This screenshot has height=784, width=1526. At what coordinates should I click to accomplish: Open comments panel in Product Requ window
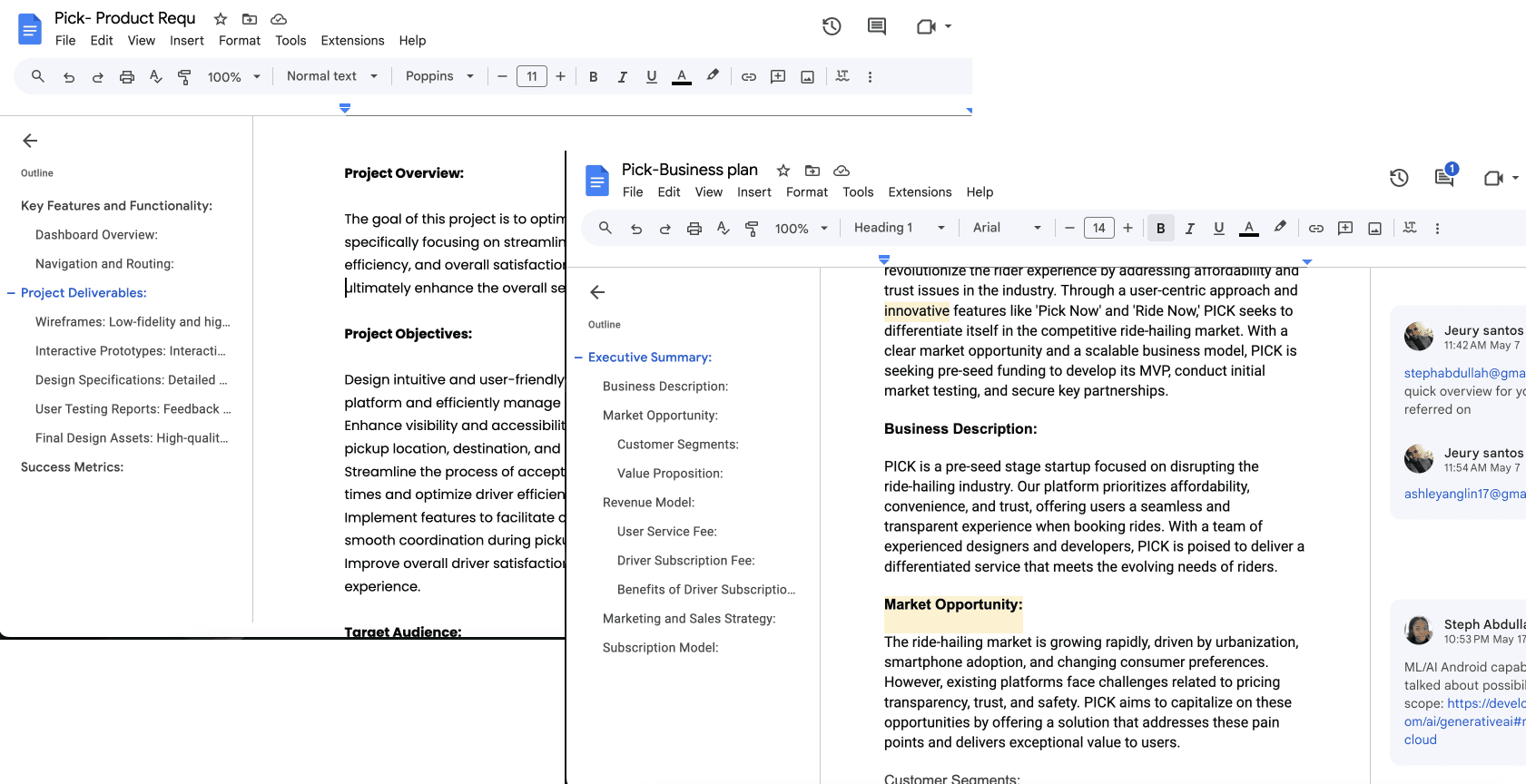(877, 26)
